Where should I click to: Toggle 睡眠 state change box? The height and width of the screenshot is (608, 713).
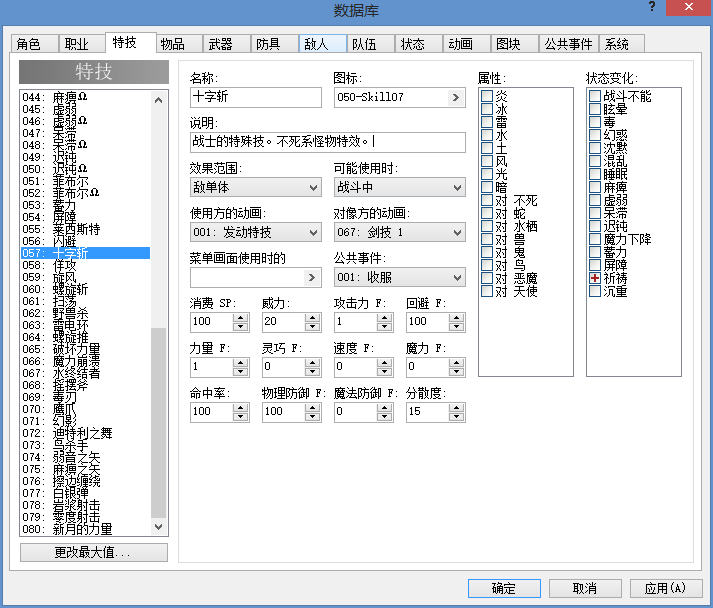595,174
